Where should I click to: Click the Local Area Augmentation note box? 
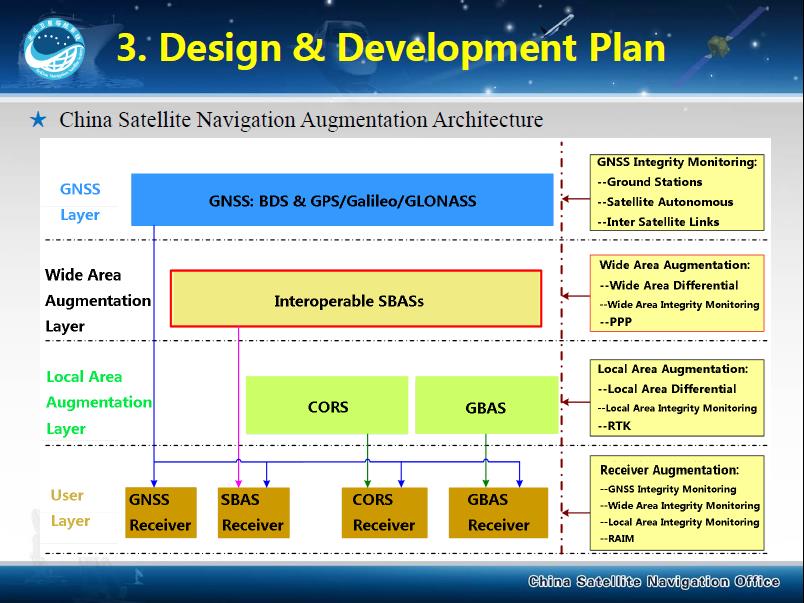[677, 397]
